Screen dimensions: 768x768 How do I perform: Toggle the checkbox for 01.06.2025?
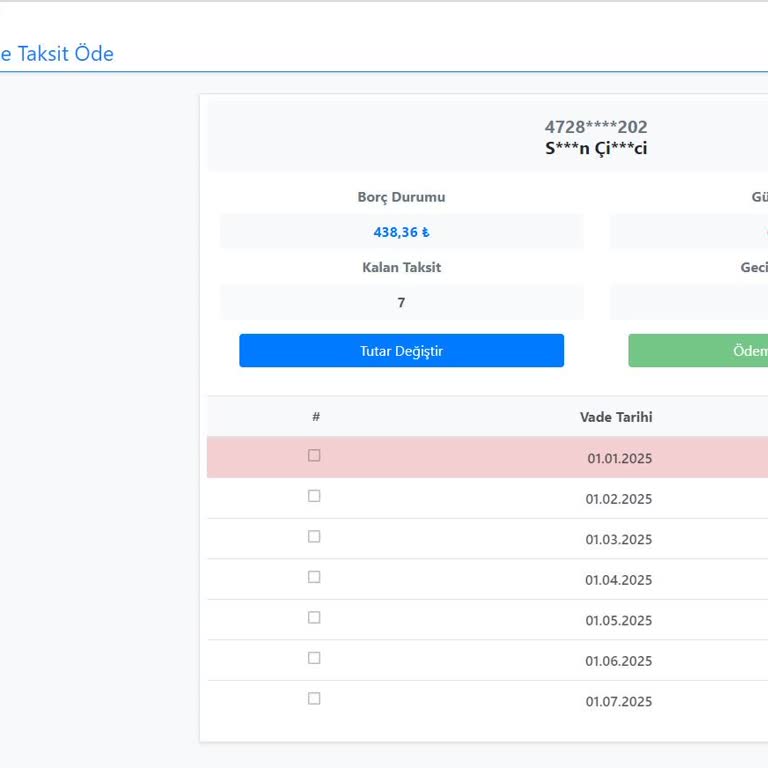(x=314, y=658)
